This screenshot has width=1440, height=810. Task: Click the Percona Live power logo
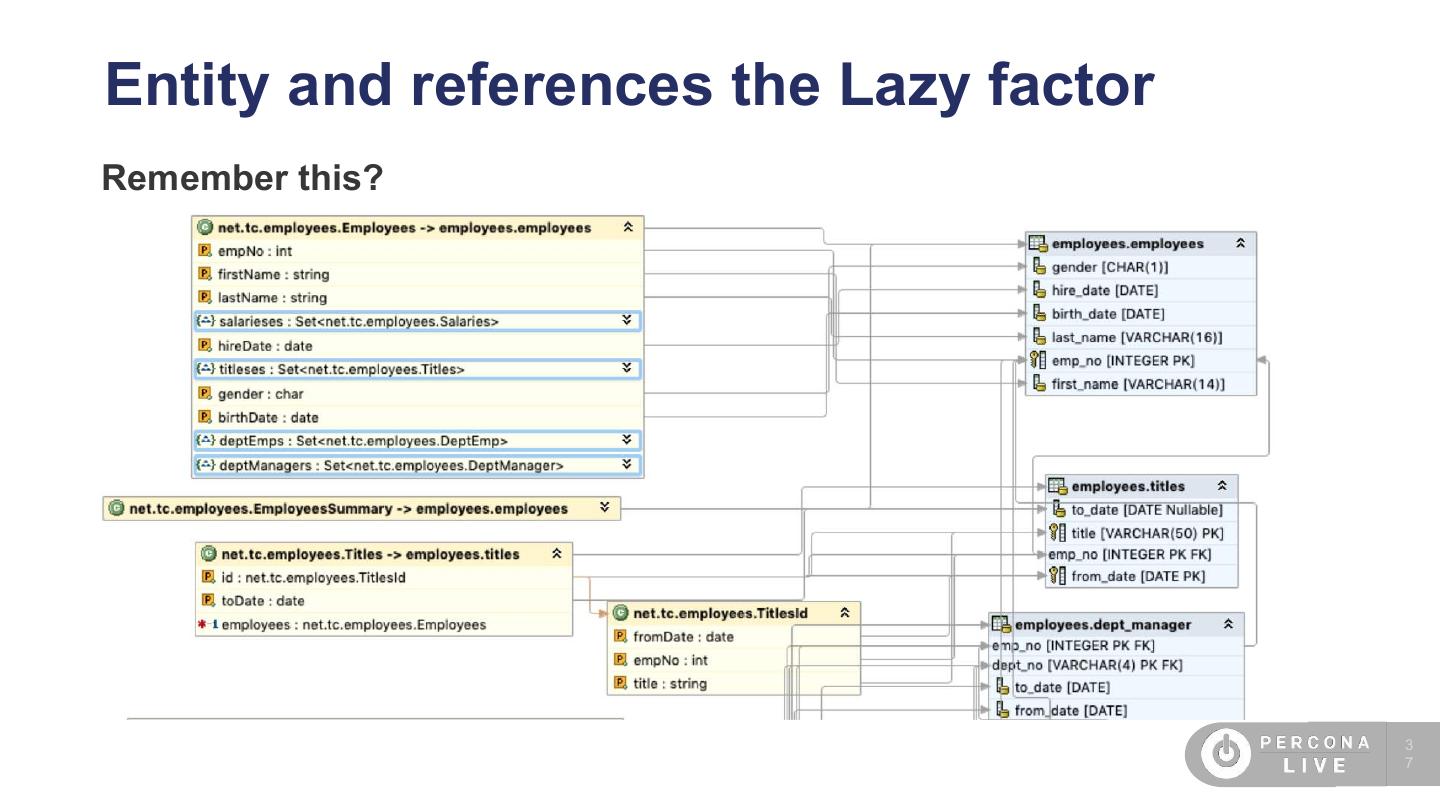click(1225, 753)
